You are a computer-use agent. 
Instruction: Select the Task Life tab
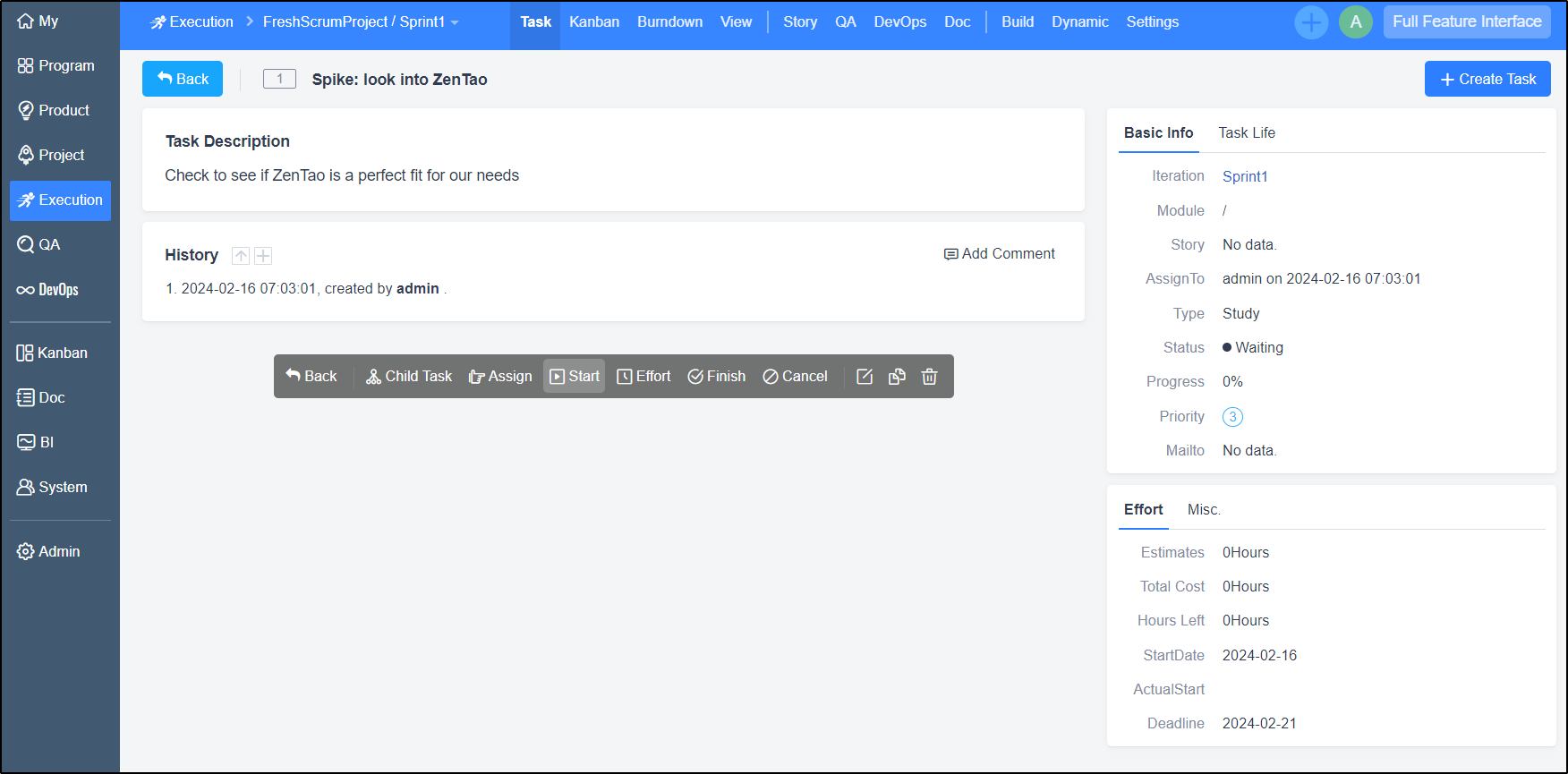[1247, 133]
